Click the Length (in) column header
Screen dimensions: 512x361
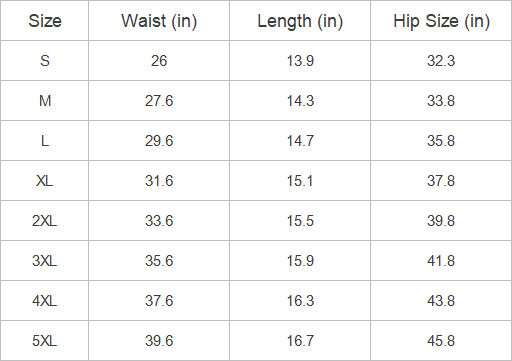pyautogui.click(x=300, y=21)
